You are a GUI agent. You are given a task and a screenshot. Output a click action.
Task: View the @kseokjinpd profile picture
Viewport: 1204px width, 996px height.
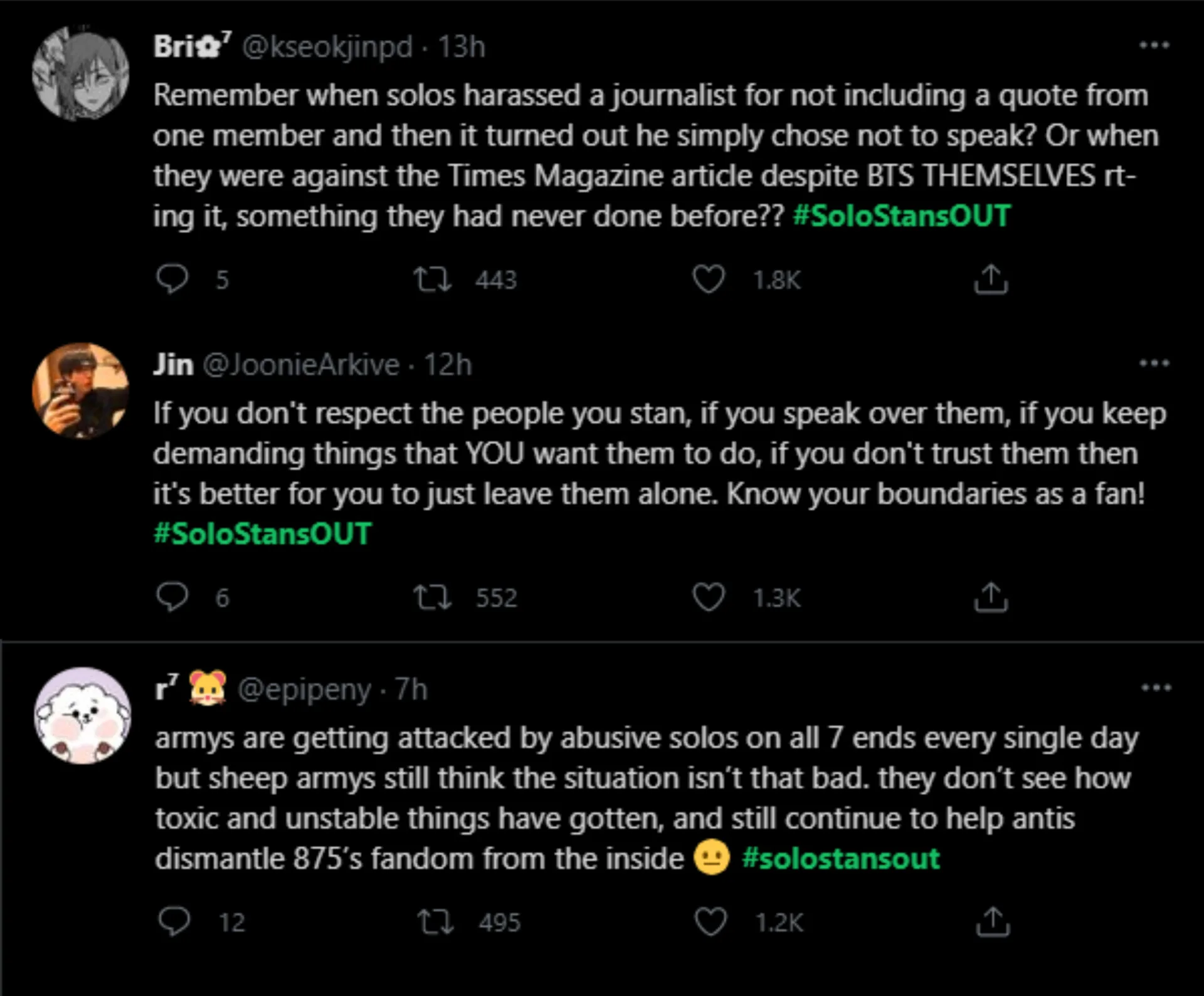coord(81,74)
